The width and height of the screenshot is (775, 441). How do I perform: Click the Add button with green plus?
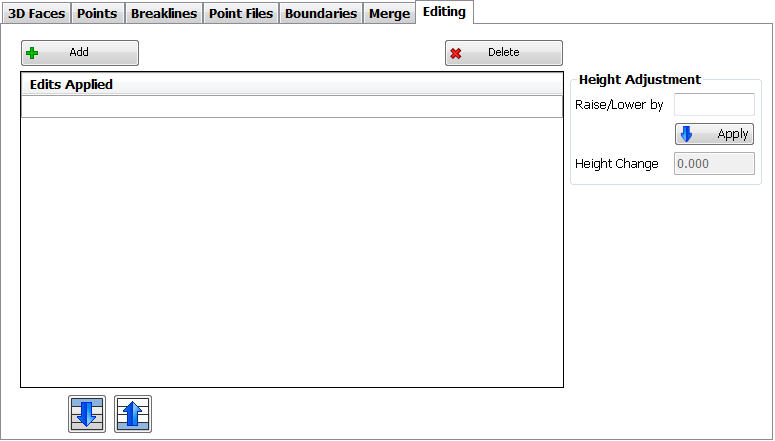(80, 53)
